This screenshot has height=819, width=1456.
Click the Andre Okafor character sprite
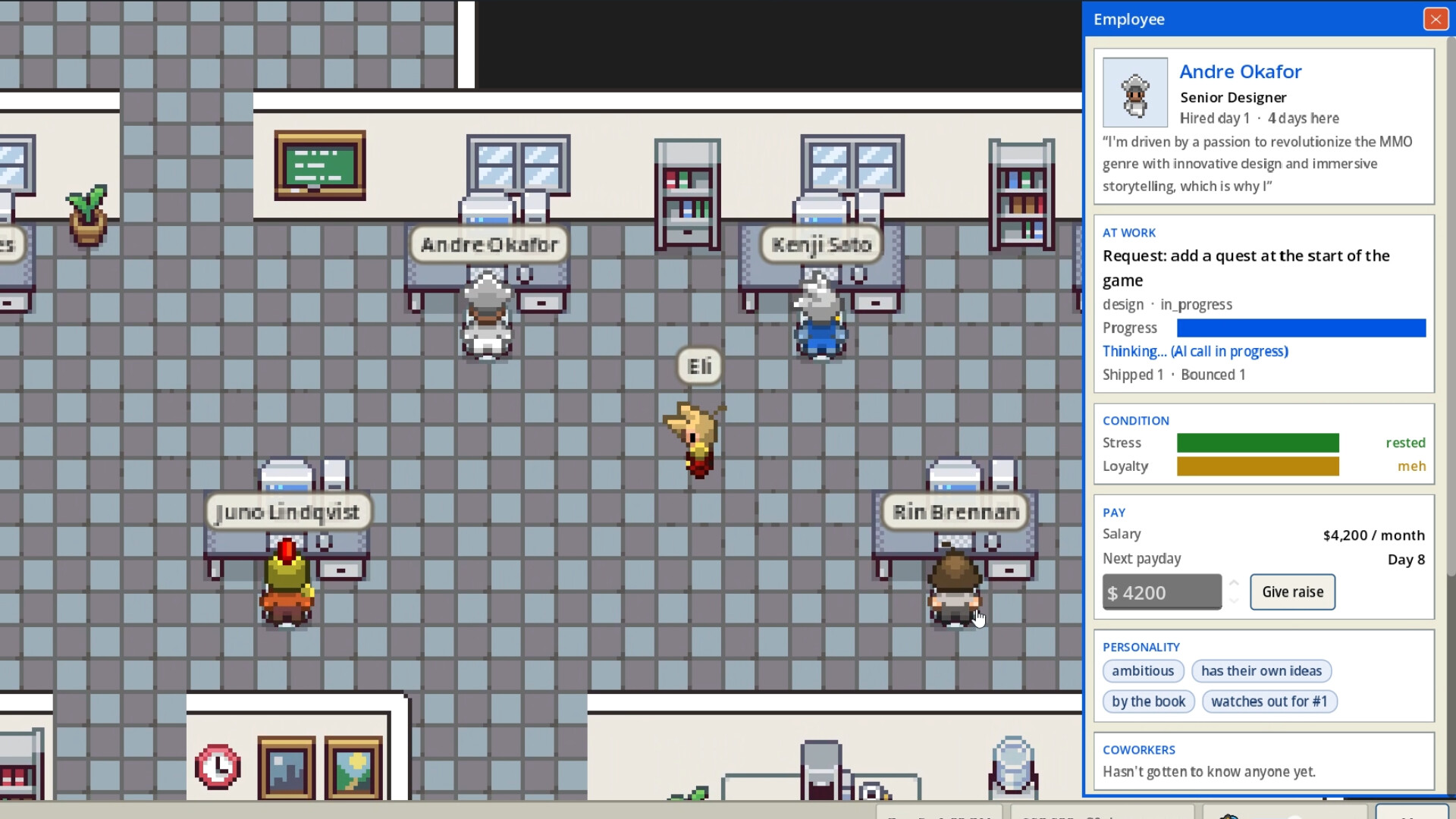point(486,315)
